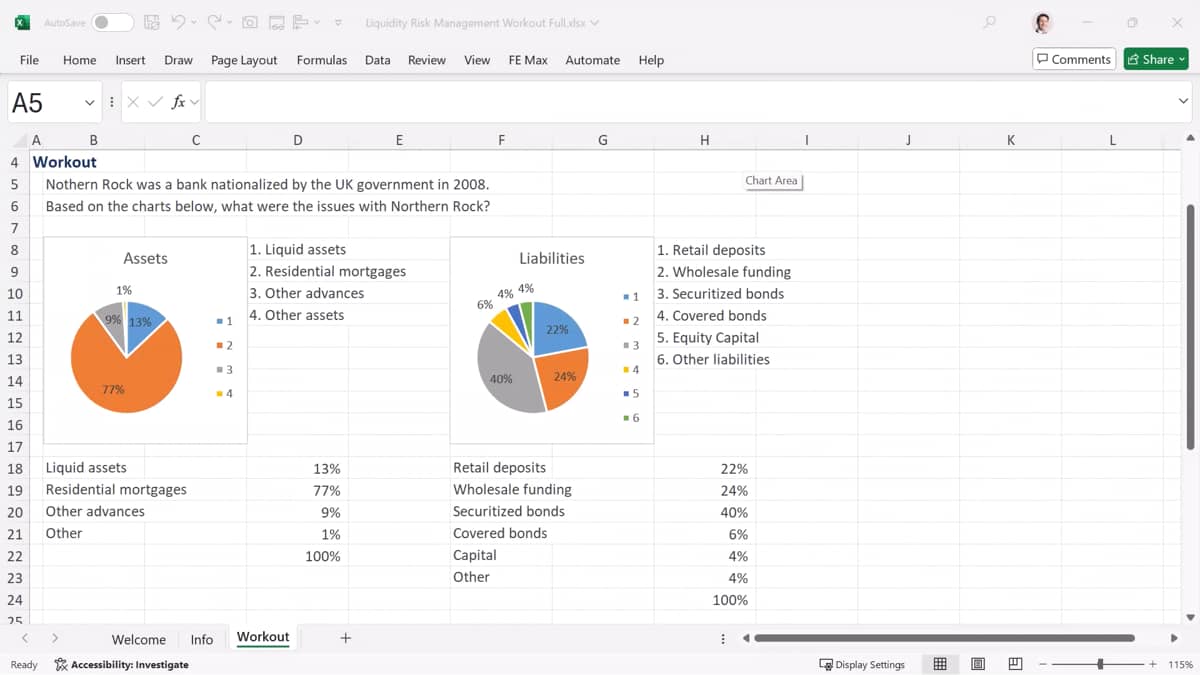Click the Accessibility: Investigate status item

click(121, 664)
